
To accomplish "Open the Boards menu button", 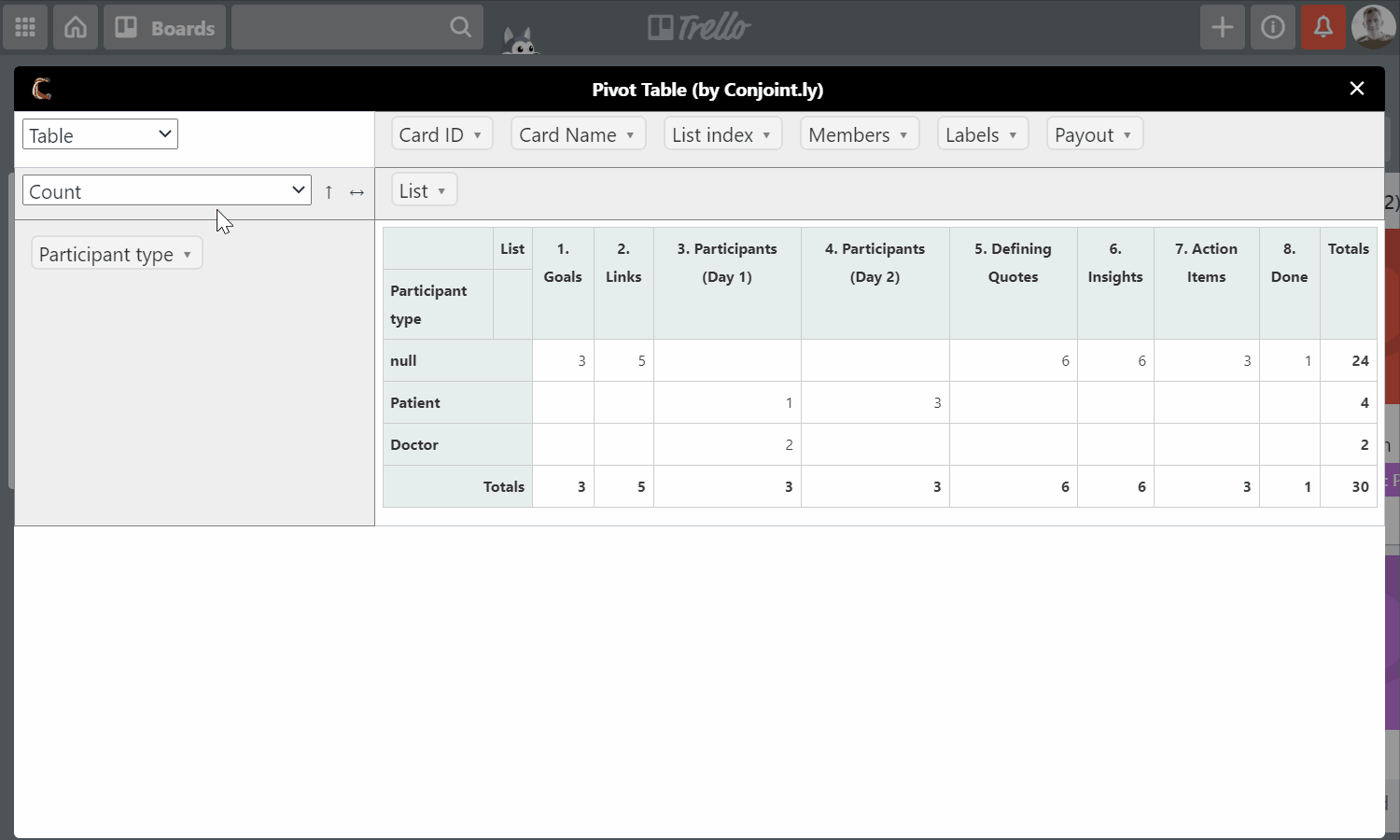I will [164, 27].
